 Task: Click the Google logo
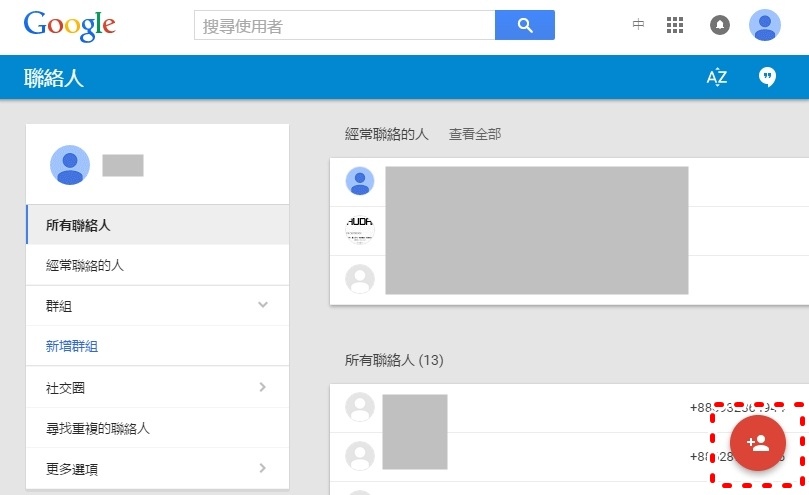point(70,26)
